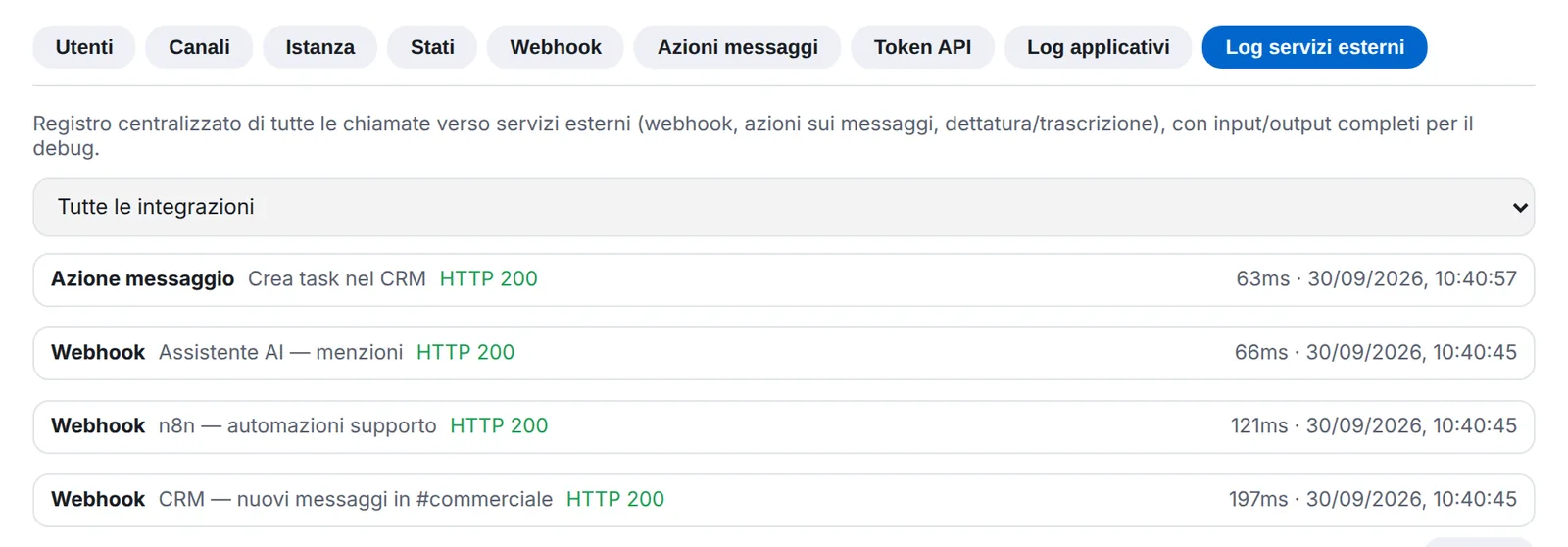
Task: Switch to the Canali tab
Action: pyautogui.click(x=199, y=47)
